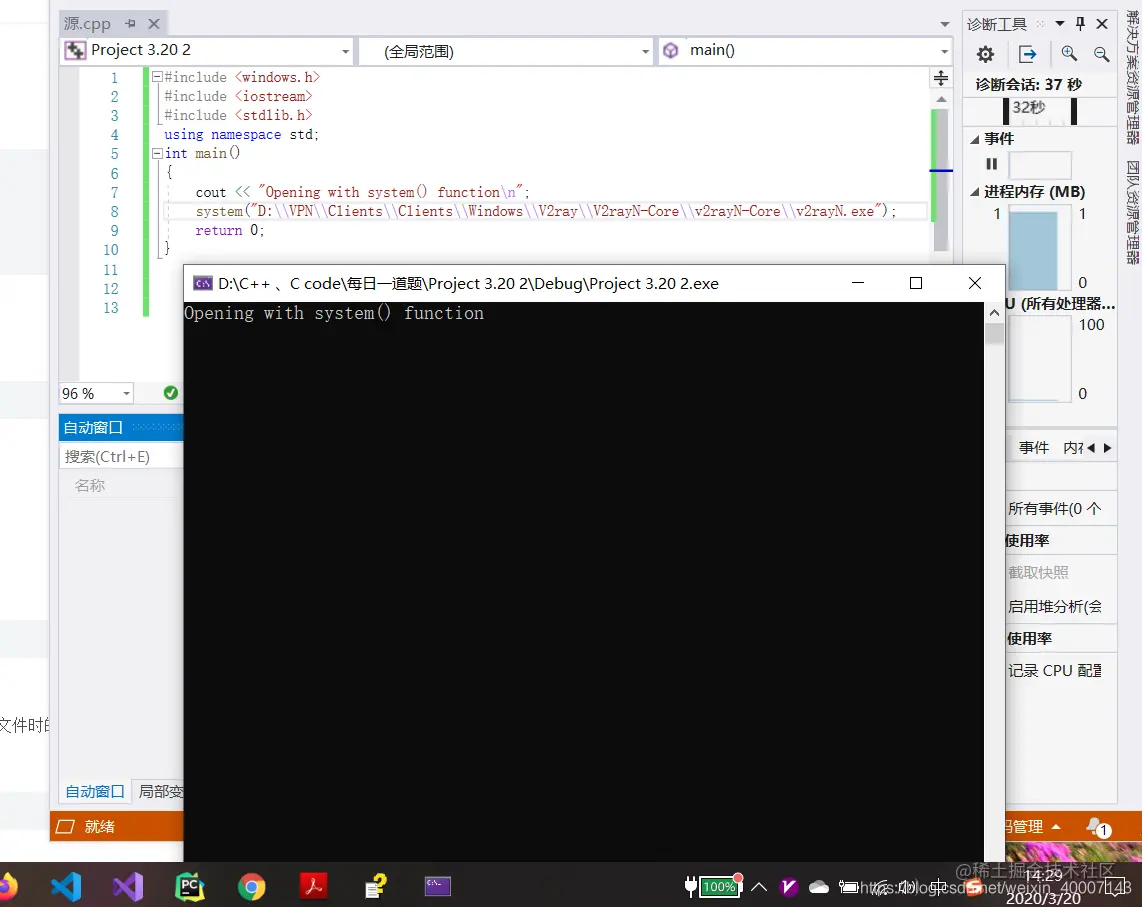
Task: Click the 搜索(Ctrl+E) search field
Action: [x=121, y=457]
